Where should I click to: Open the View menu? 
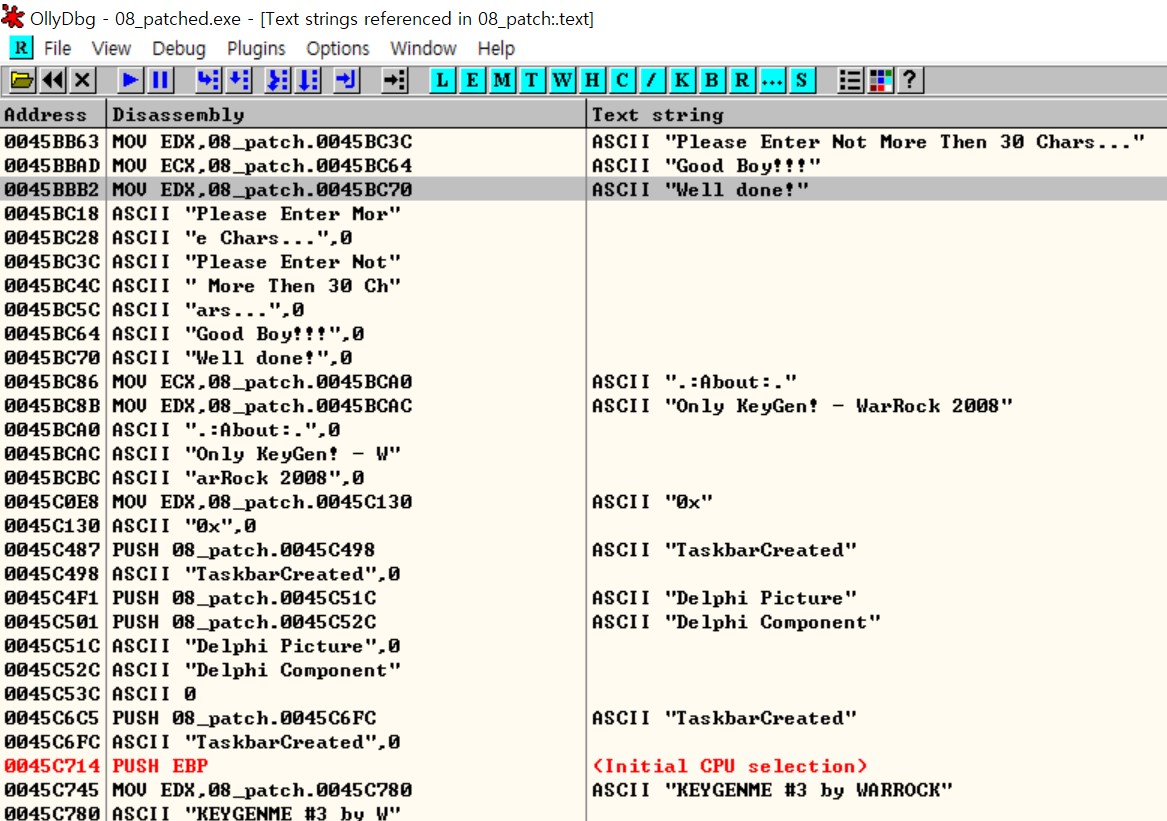tap(111, 48)
